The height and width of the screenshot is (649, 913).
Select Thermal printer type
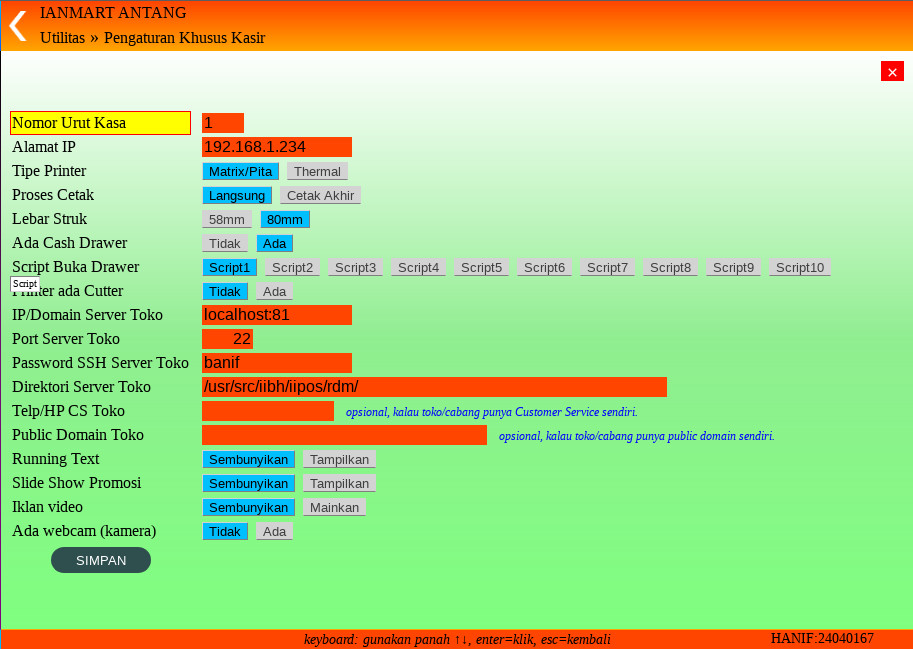[x=317, y=171]
